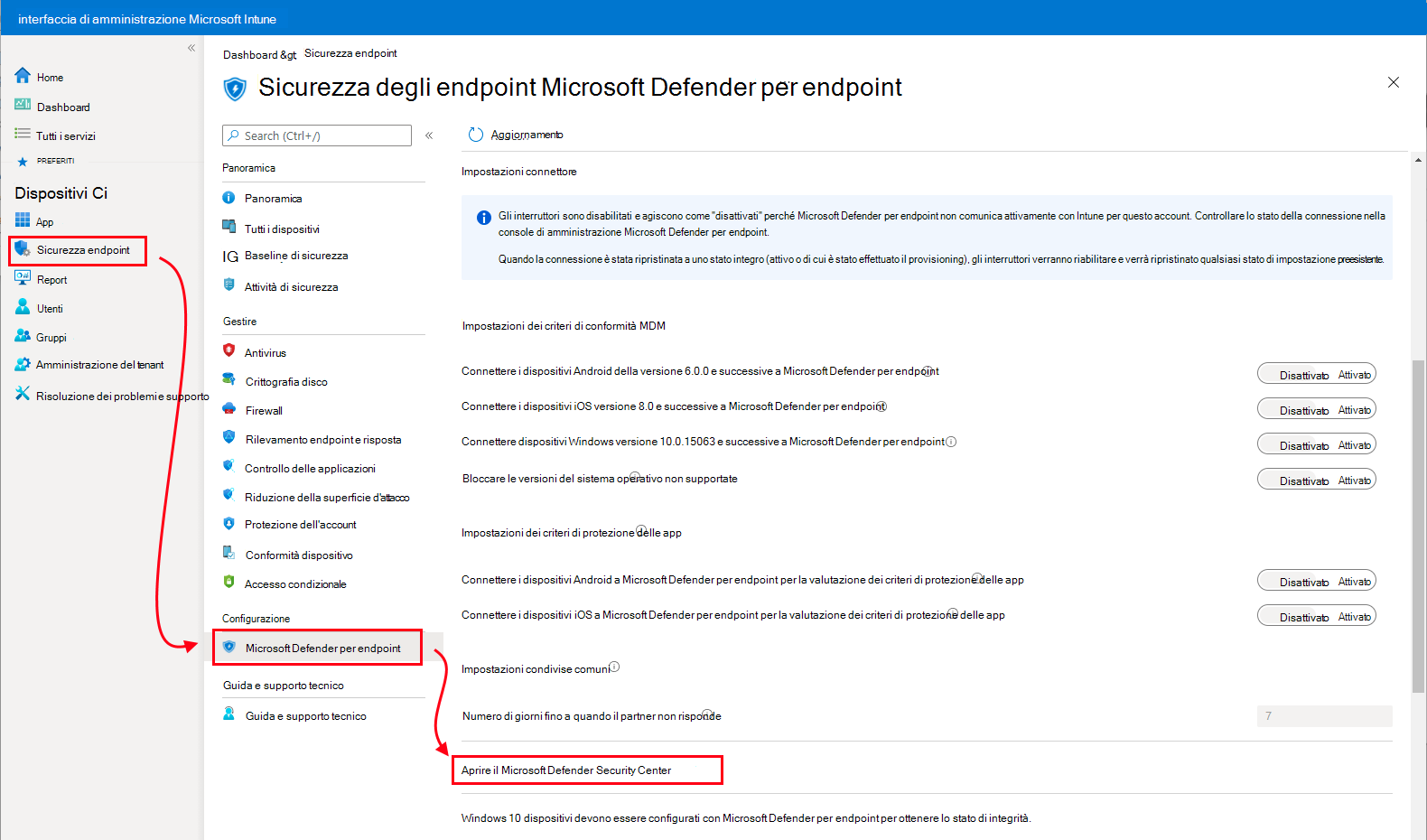Click the Antivirus red shield icon

pyautogui.click(x=229, y=350)
